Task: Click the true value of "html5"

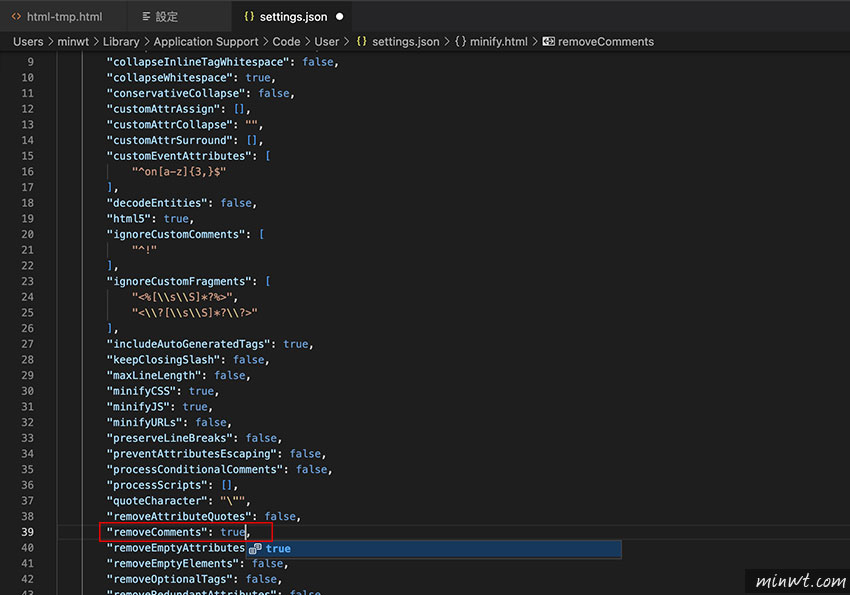Action: tap(176, 219)
